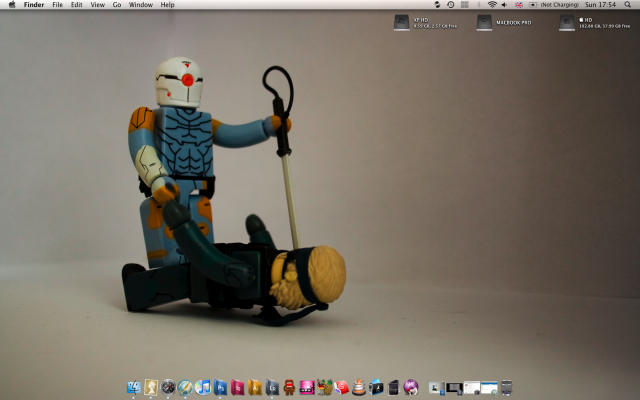
Task: Launch Safari from the Dock
Action: [185, 387]
